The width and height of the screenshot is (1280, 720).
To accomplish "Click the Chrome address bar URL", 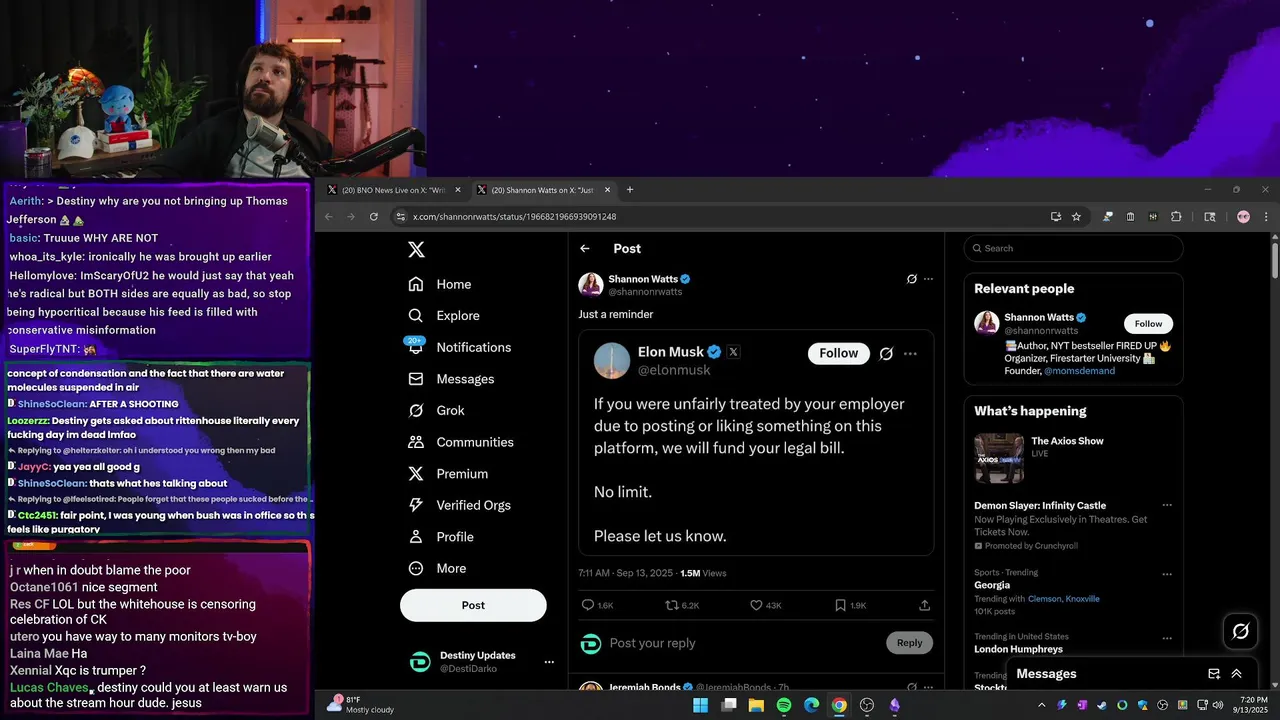I will [x=514, y=217].
